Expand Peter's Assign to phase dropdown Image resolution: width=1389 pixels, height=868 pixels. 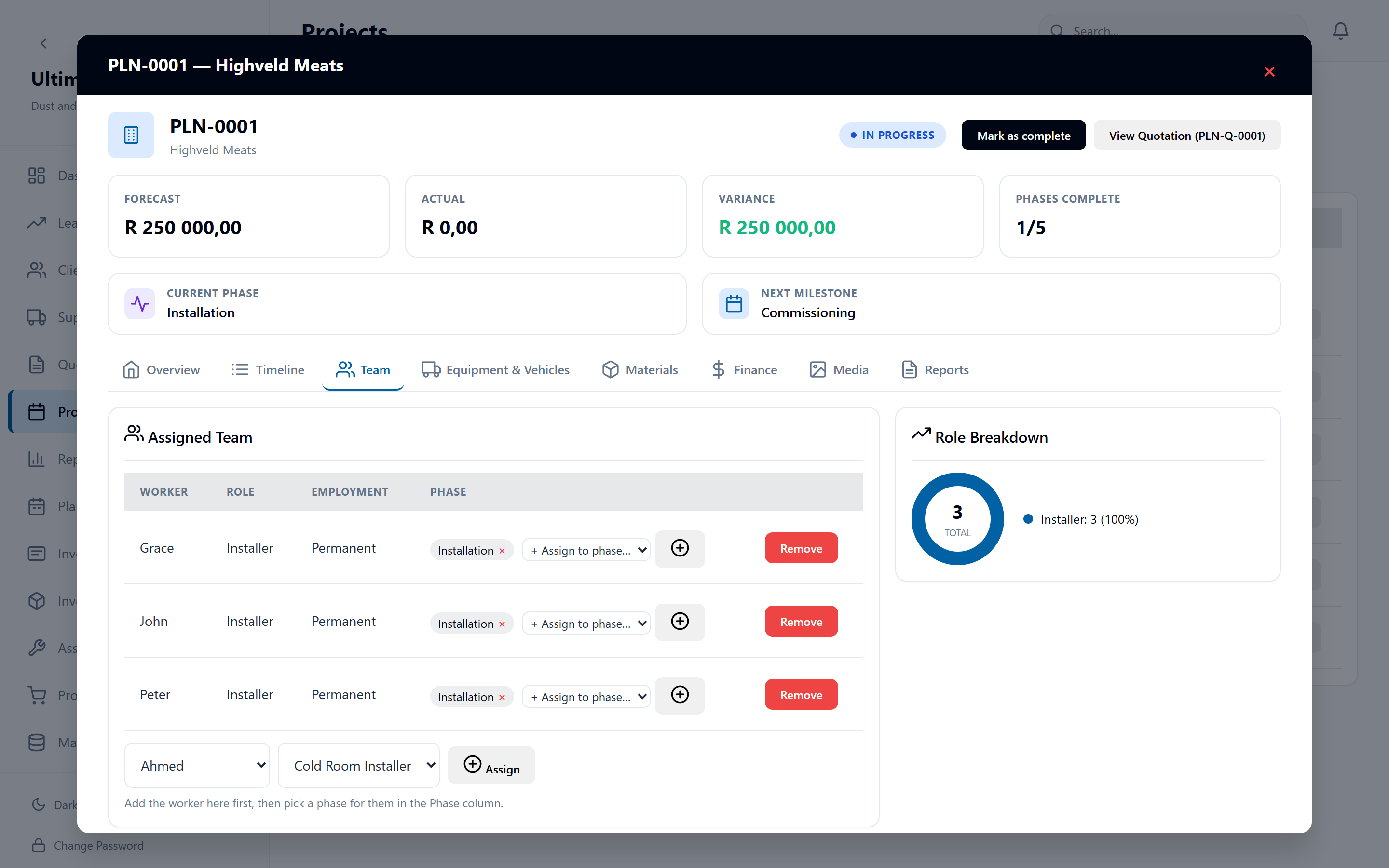tap(586, 696)
